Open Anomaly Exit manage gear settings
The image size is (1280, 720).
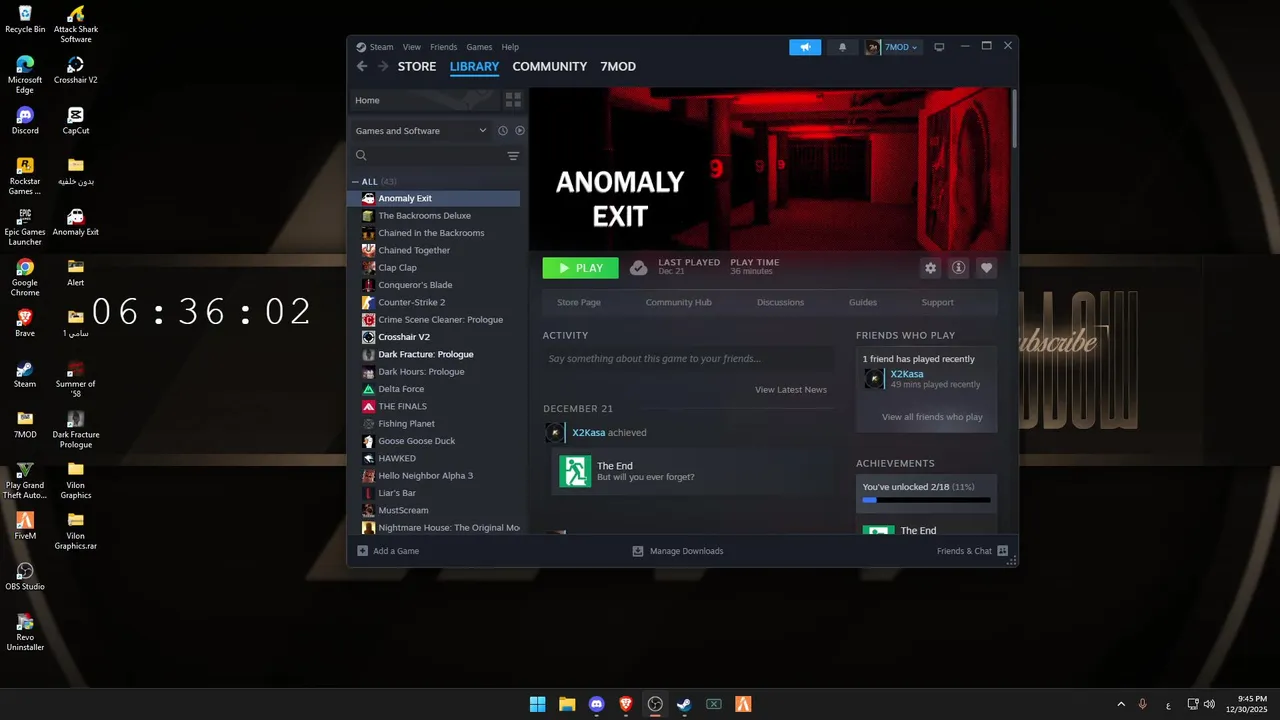pos(931,268)
